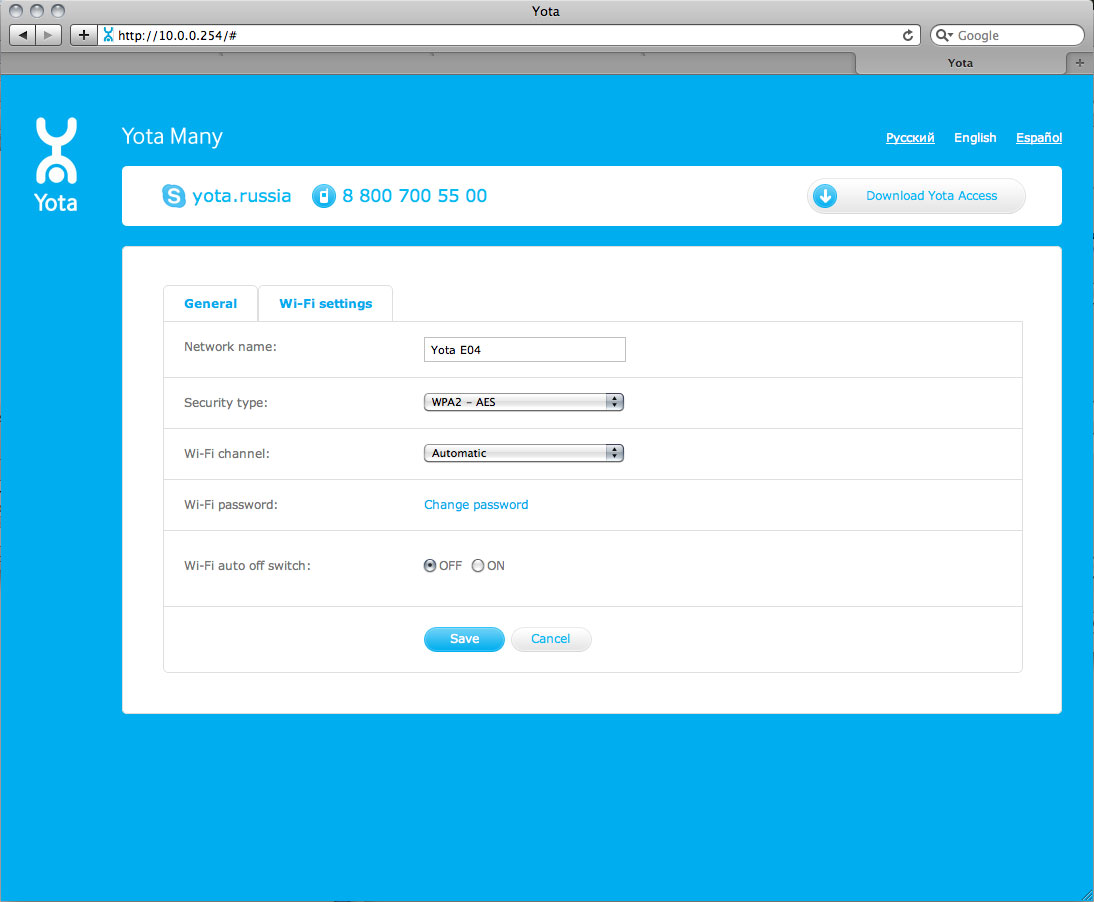The image size is (1094, 902).
Task: Switch language to Русский
Action: pyautogui.click(x=910, y=138)
